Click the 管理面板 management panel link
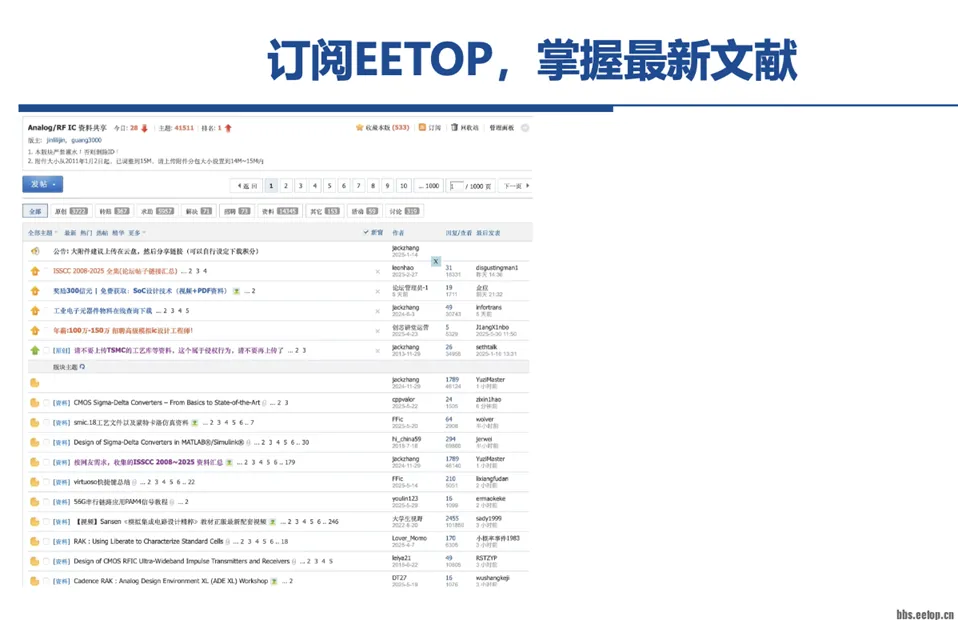Image resolution: width=958 pixels, height=624 pixels. point(502,128)
